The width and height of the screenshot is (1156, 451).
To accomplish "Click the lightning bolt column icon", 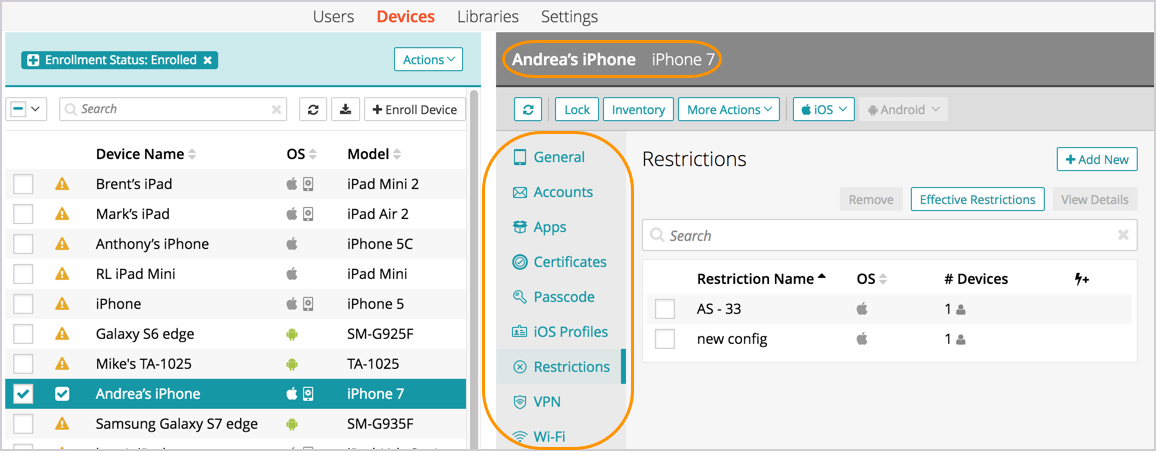I will pos(1081,280).
